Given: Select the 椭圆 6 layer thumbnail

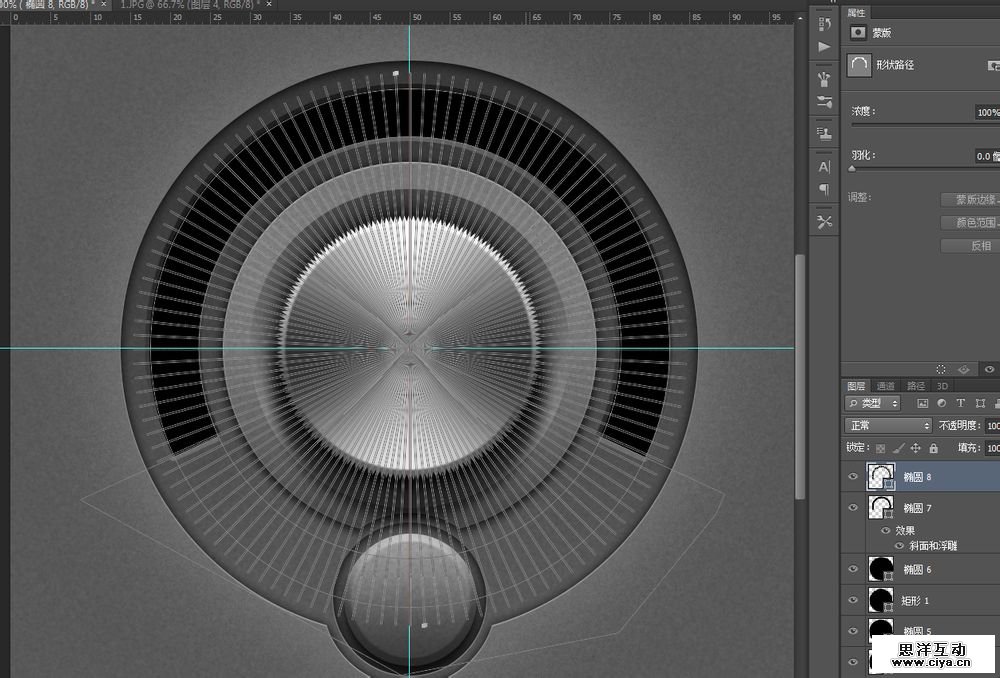Looking at the screenshot, I should 881,570.
